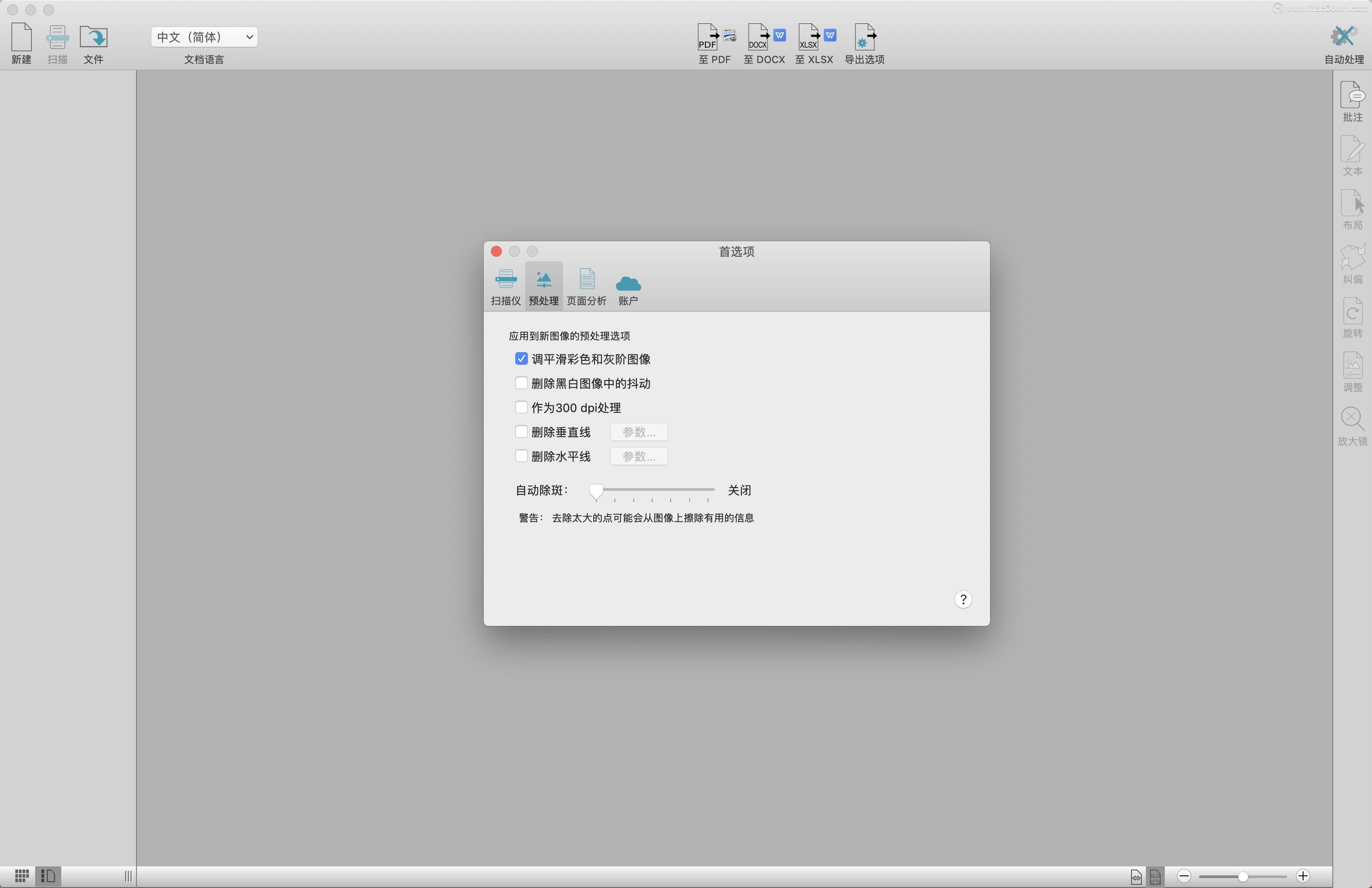Image resolution: width=1372 pixels, height=888 pixels.
Task: Open the 文档语言 dropdown
Action: coord(203,36)
